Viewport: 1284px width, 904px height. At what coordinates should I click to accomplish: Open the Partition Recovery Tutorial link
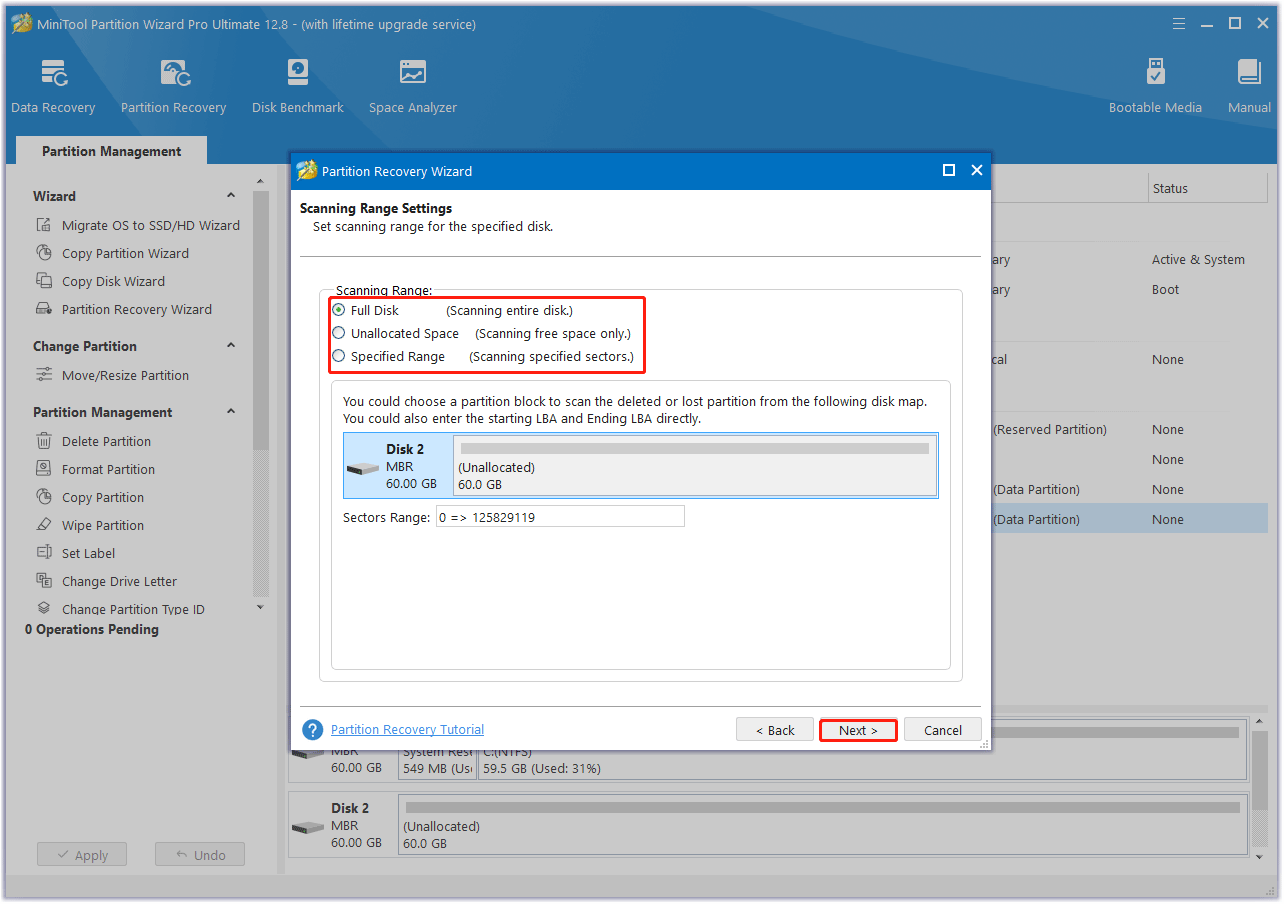tap(407, 730)
